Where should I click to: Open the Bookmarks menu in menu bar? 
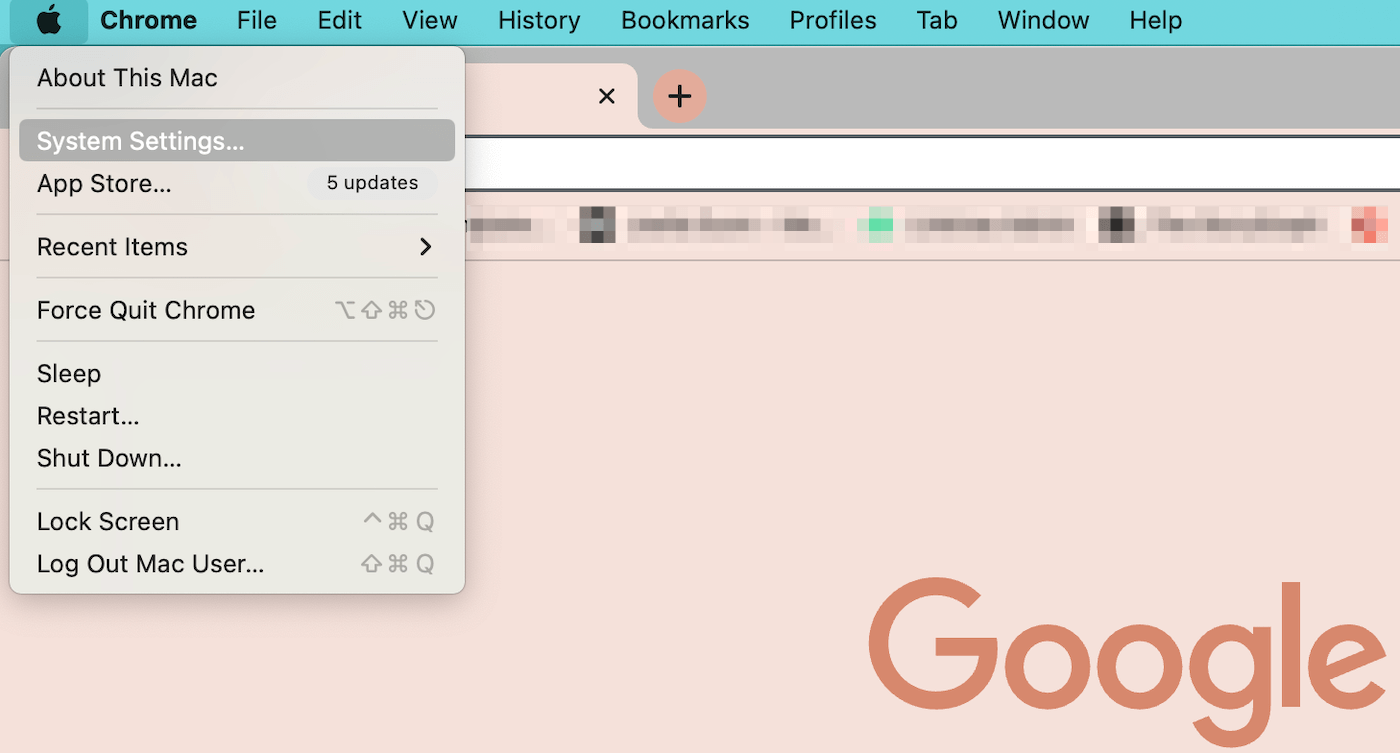tap(685, 21)
